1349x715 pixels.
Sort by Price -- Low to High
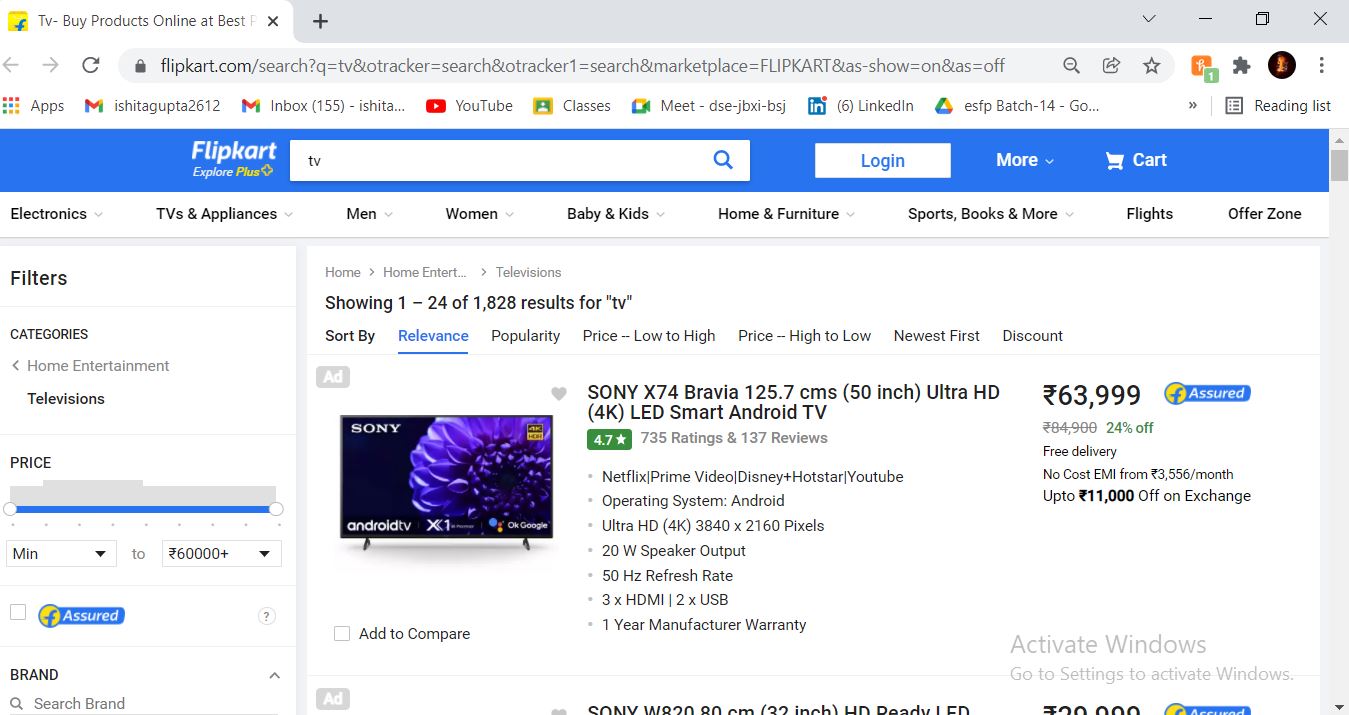click(x=649, y=336)
